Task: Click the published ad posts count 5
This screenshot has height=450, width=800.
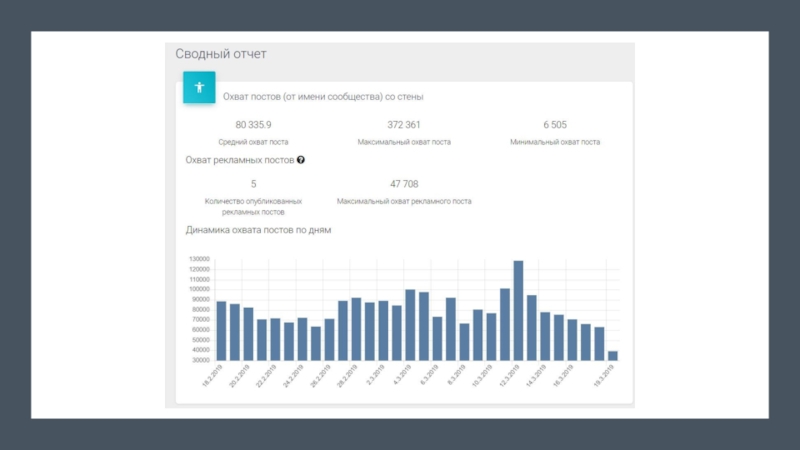Action: (253, 184)
